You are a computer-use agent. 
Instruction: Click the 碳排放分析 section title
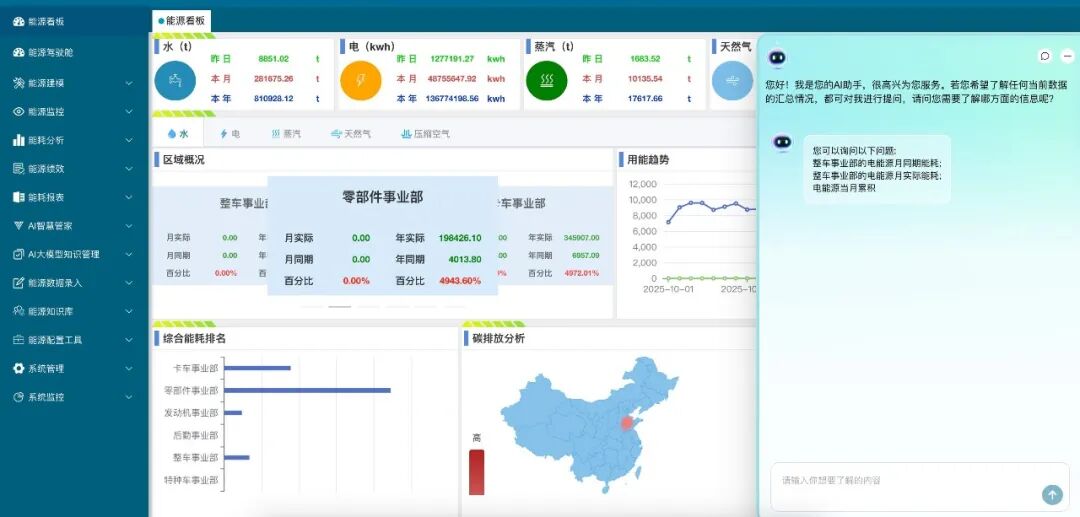click(499, 338)
